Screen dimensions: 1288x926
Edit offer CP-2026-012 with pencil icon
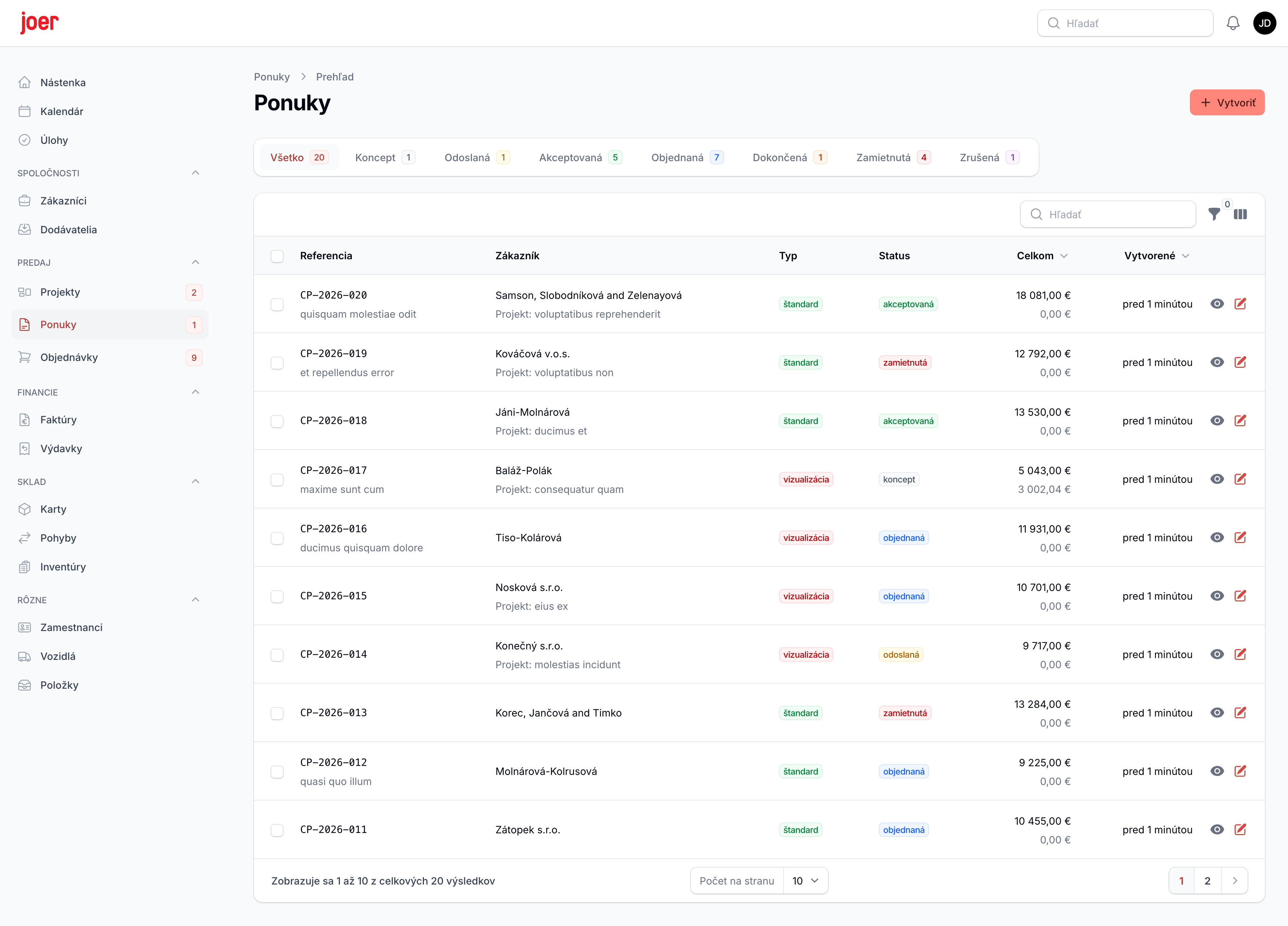(x=1240, y=771)
